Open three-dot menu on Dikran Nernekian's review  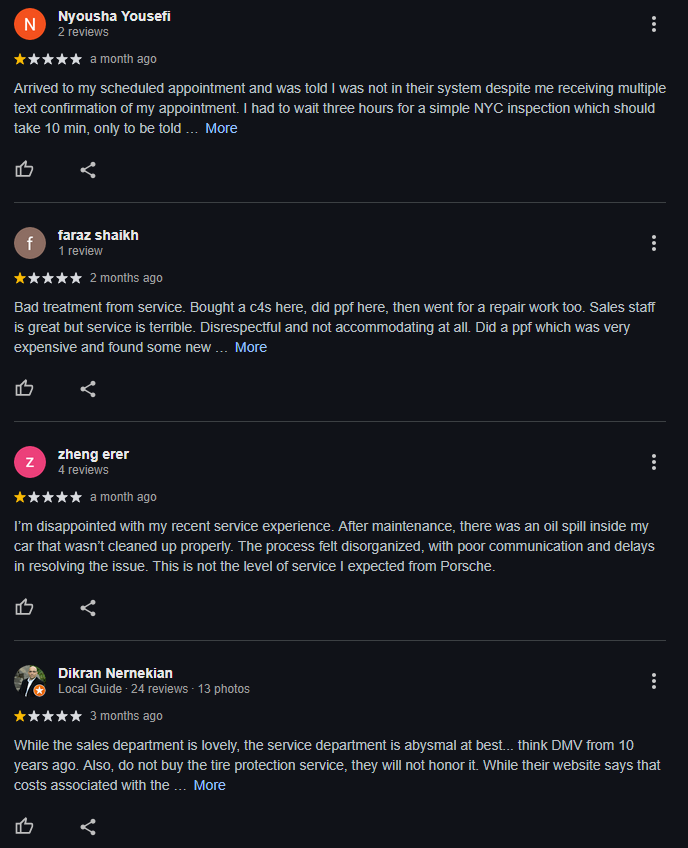click(653, 681)
